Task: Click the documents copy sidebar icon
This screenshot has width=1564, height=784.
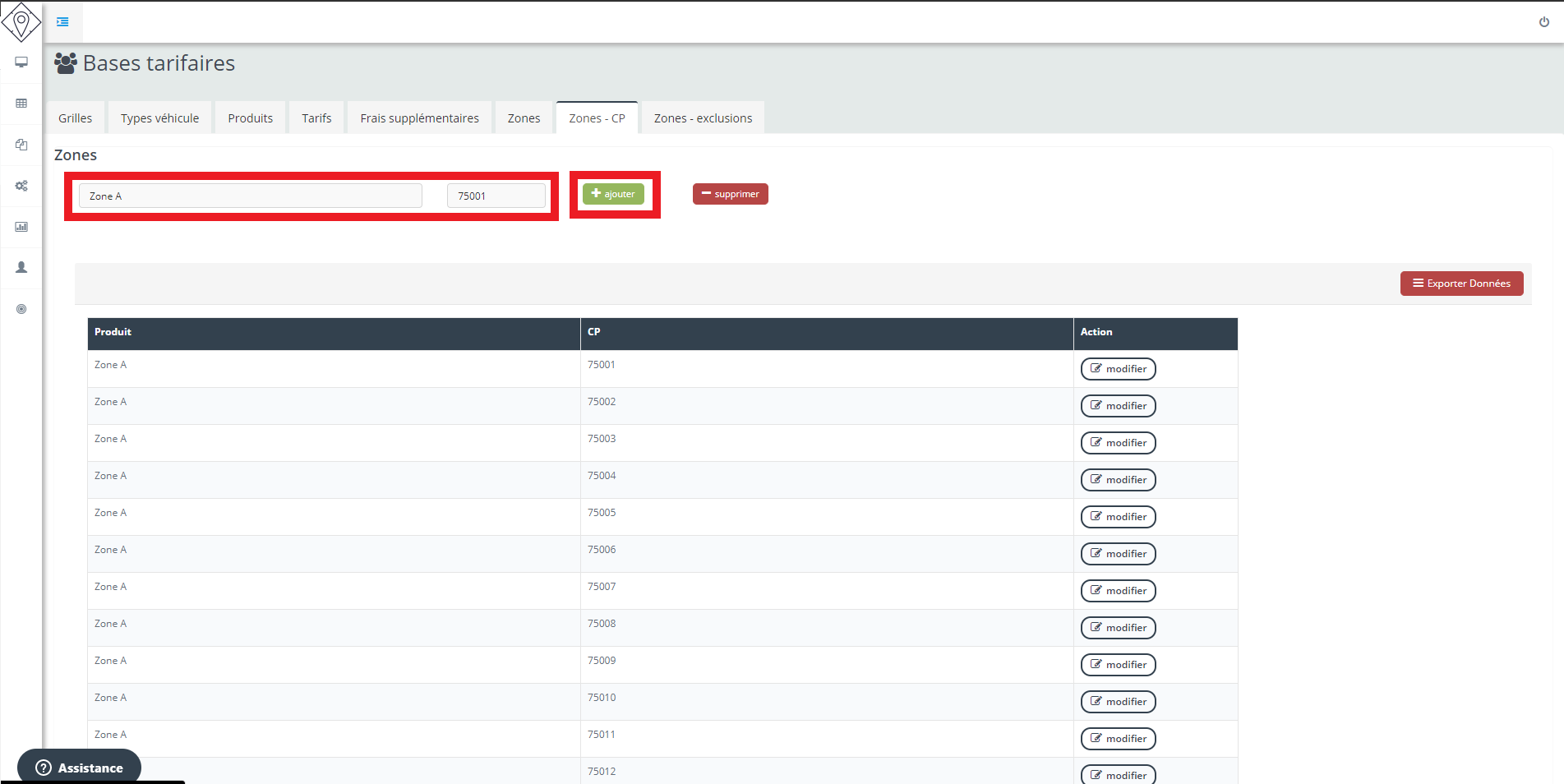Action: tap(21, 145)
